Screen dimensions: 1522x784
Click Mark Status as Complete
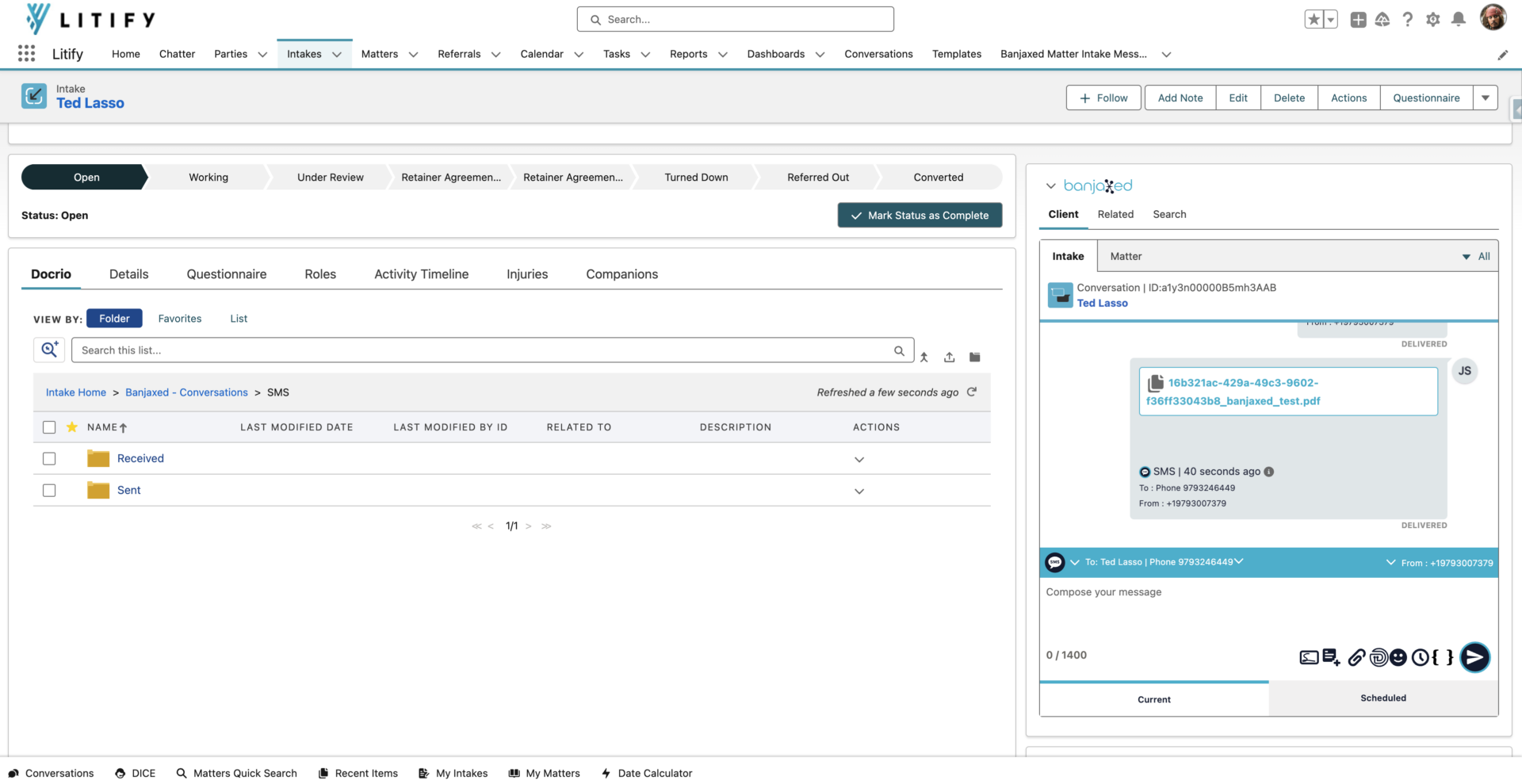coord(920,215)
